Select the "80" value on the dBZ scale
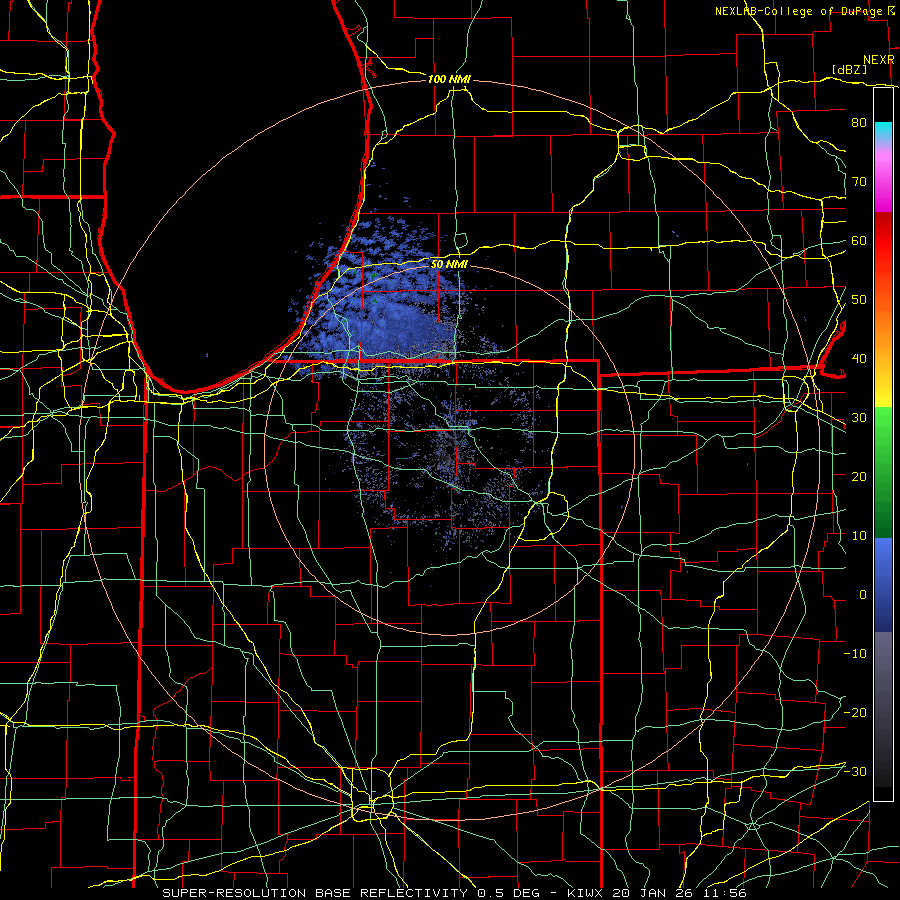The image size is (900, 900). tap(859, 122)
